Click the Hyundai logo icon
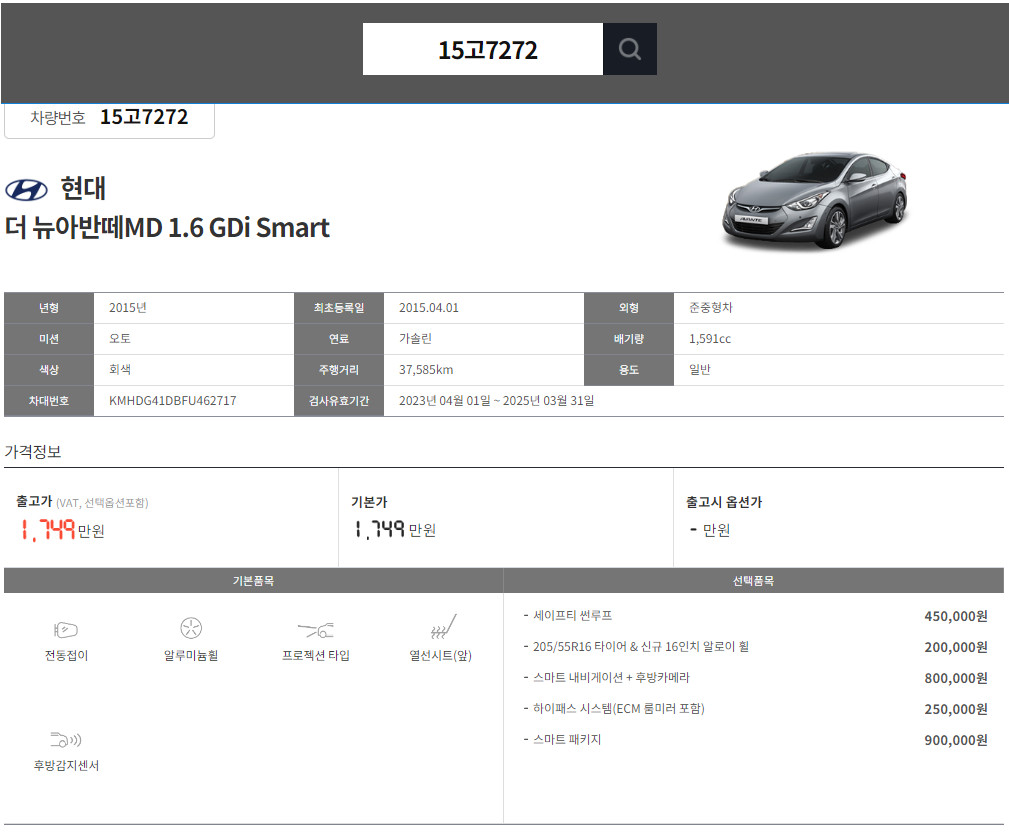Image resolution: width=1009 pixels, height=834 pixels. click(26, 190)
